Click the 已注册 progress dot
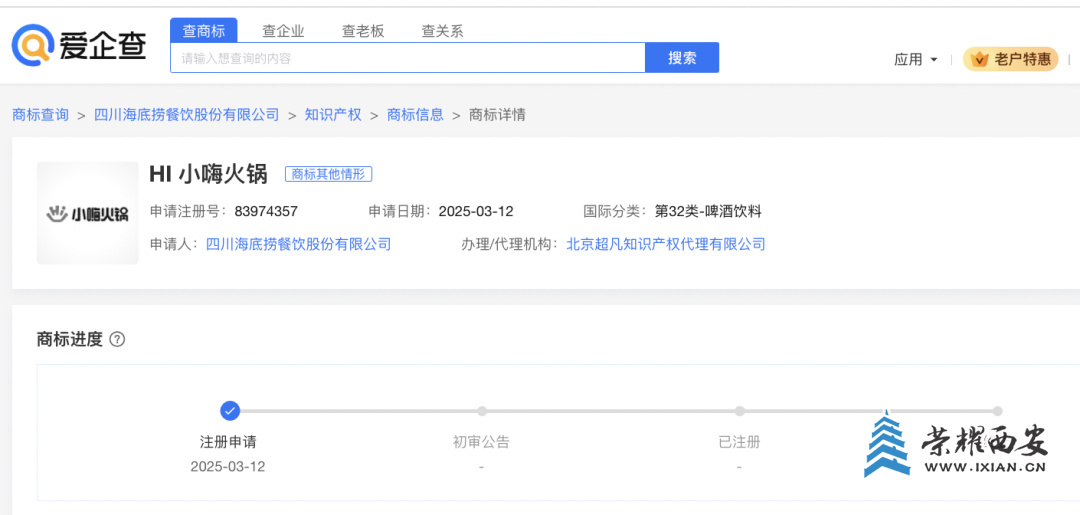The width and height of the screenshot is (1080, 515). 740,411
